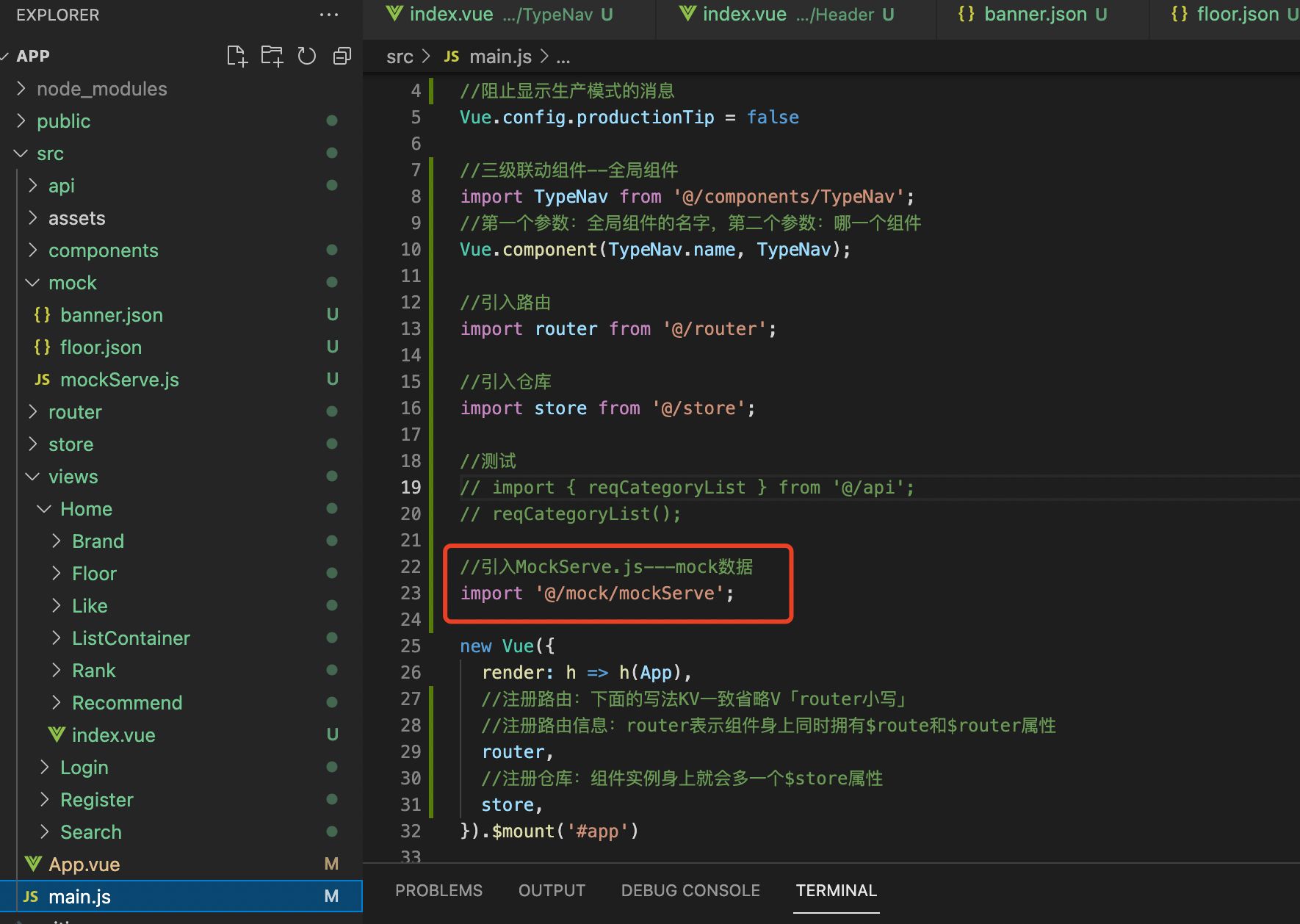Expand the Like folder

(x=56, y=606)
